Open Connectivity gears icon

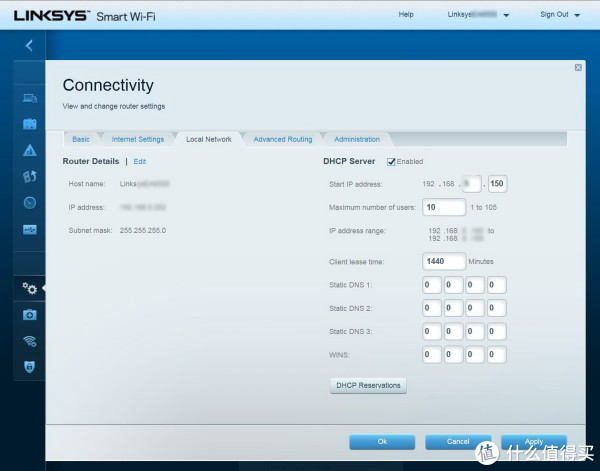pos(29,288)
